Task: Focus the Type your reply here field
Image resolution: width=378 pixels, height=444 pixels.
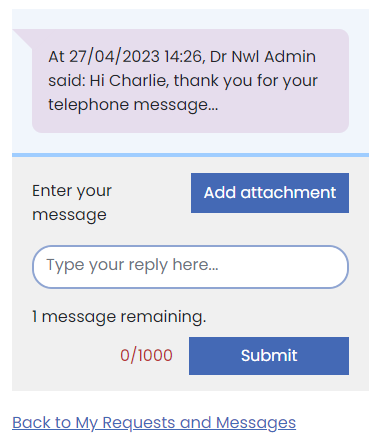Action: tap(190, 267)
